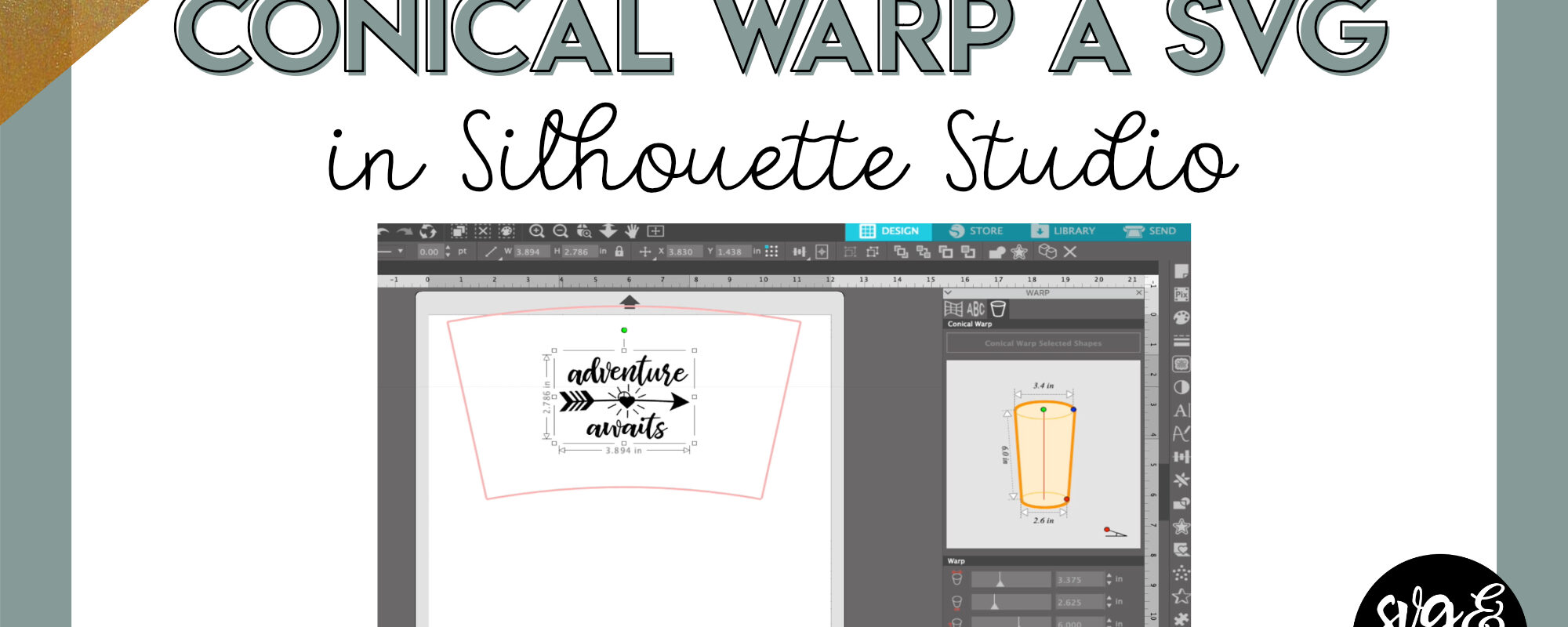Viewport: 1568px width, 627px height.
Task: Click the Select by Color icon
Action: pyautogui.click(x=506, y=231)
